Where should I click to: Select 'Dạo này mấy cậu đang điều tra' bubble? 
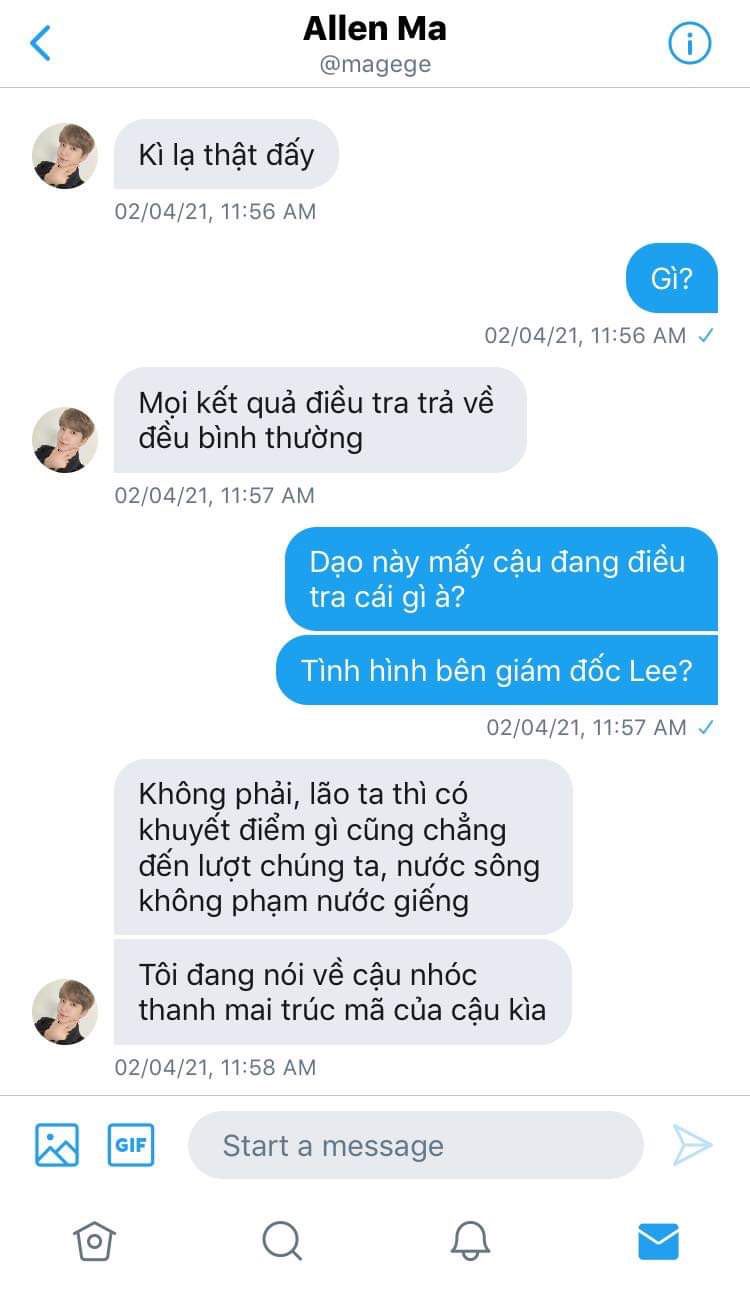(x=501, y=579)
